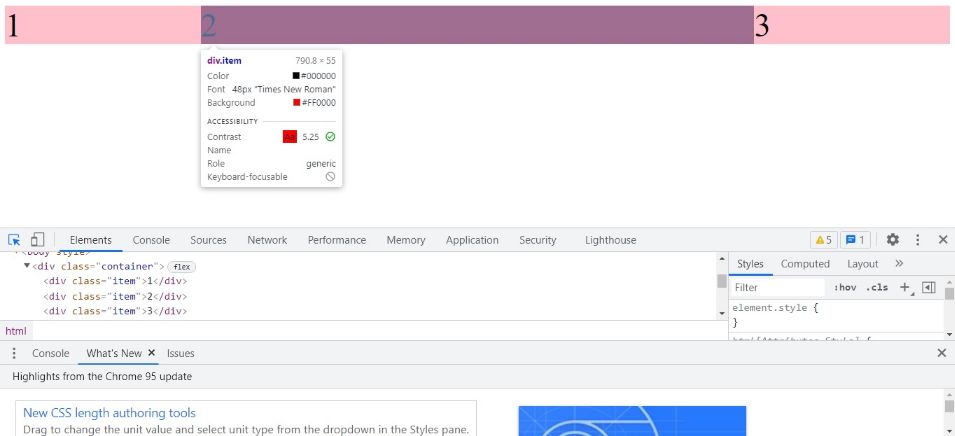
Task: Show more sidebar tabs chevron
Action: pyautogui.click(x=900, y=264)
